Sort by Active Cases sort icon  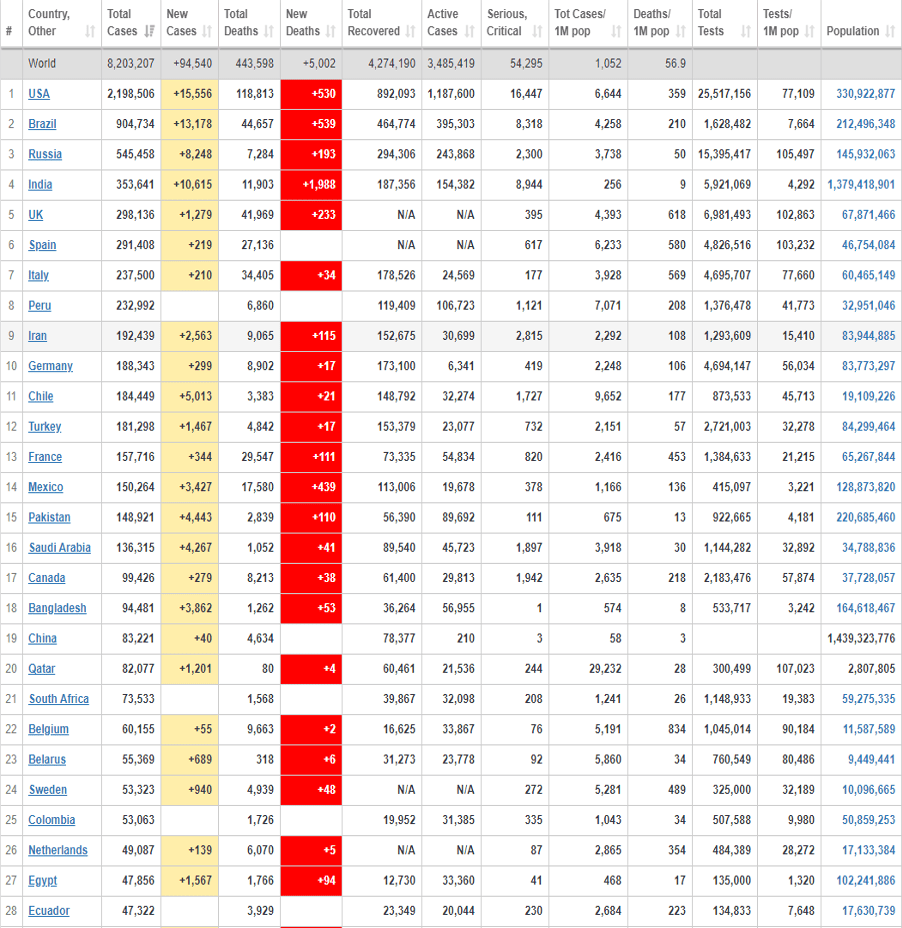click(470, 31)
